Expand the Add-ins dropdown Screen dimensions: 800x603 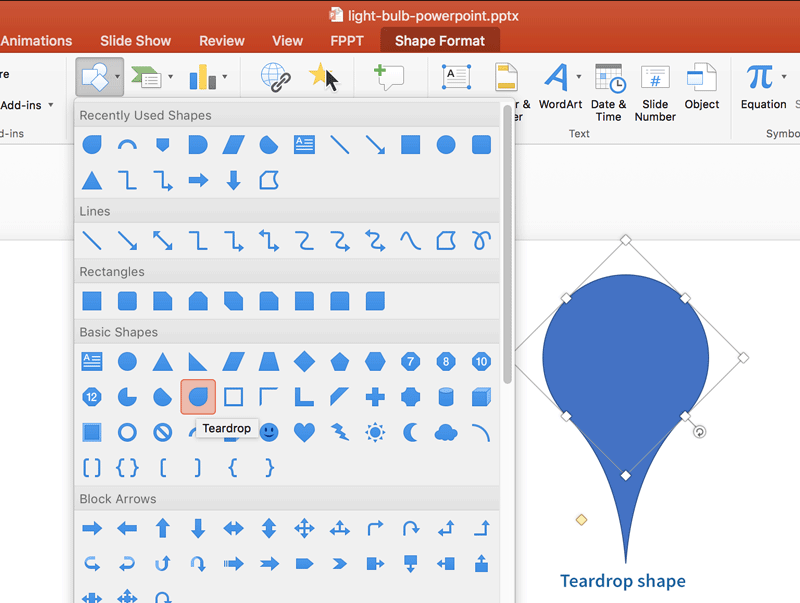pos(50,104)
